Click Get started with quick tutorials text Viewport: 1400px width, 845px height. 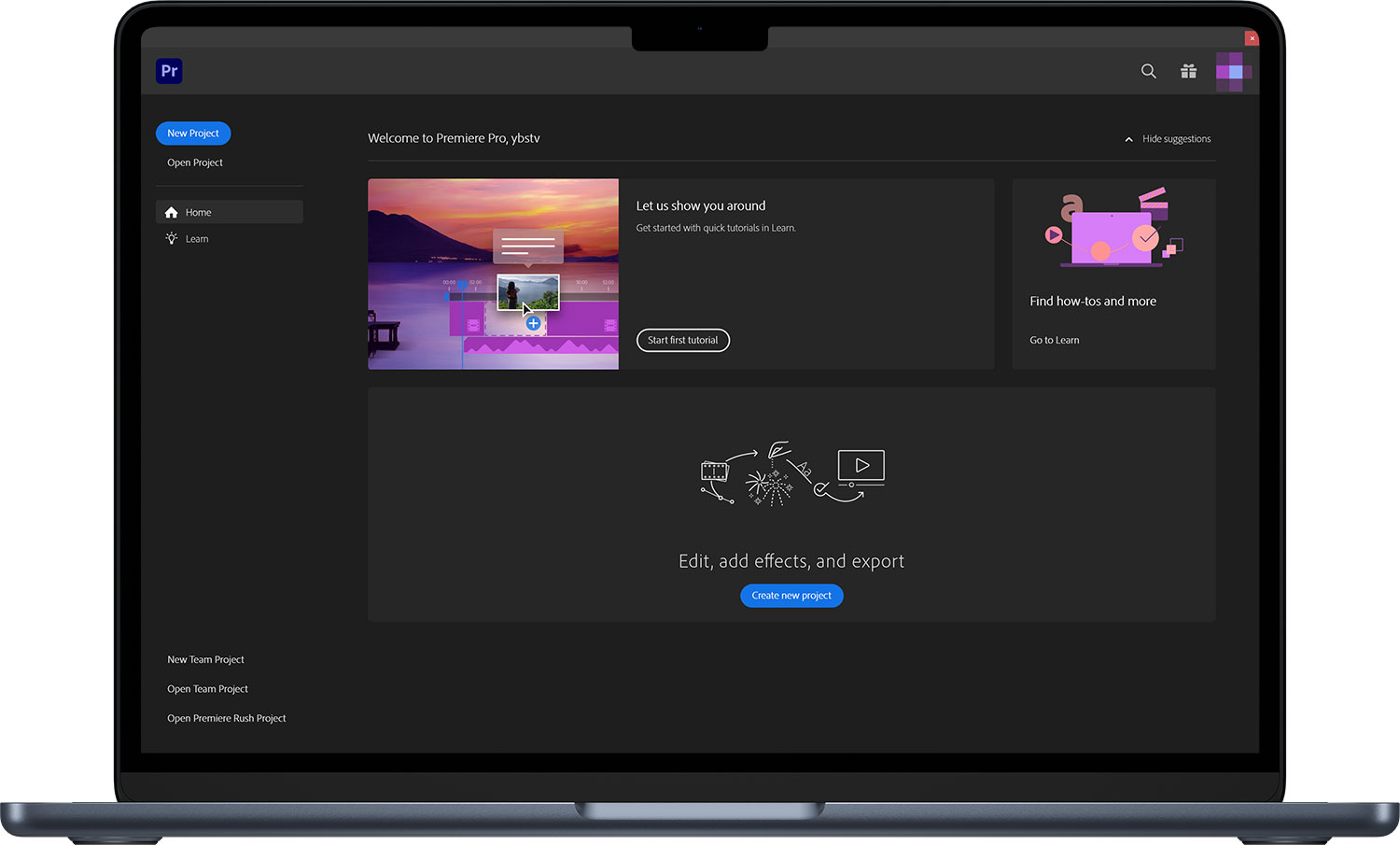pyautogui.click(x=716, y=228)
